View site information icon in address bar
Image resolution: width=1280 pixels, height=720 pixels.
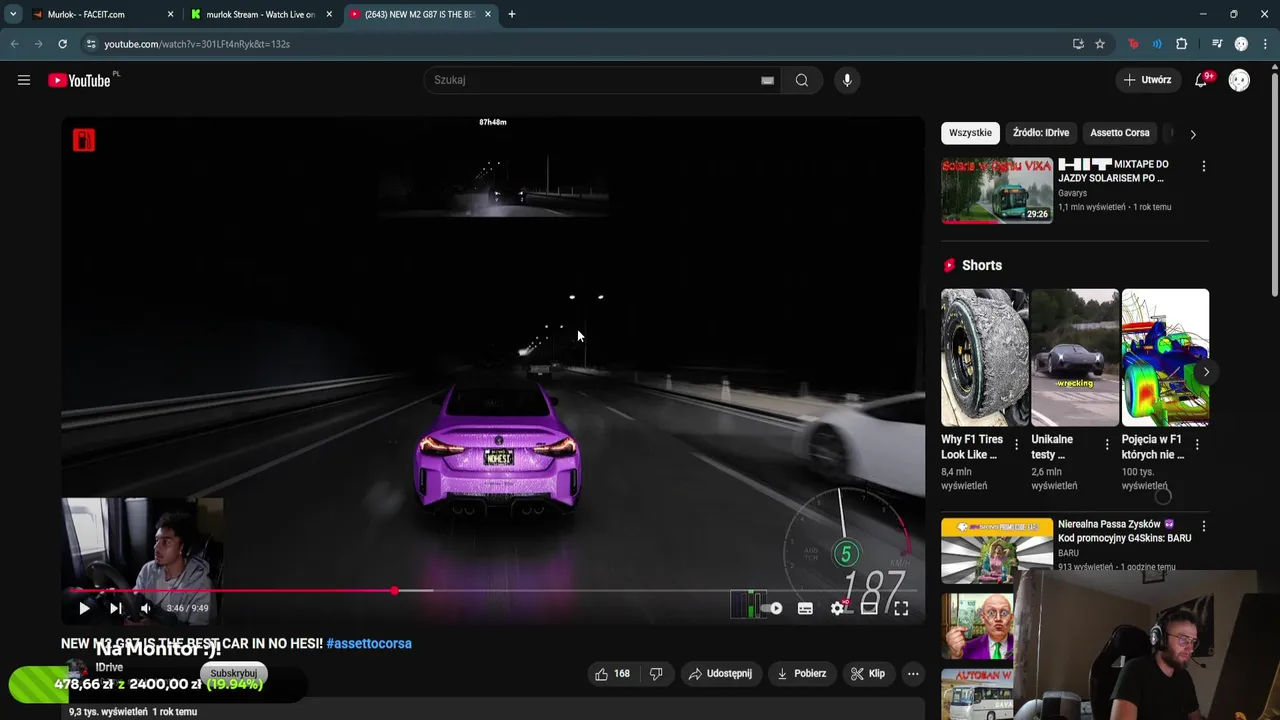pos(90,44)
